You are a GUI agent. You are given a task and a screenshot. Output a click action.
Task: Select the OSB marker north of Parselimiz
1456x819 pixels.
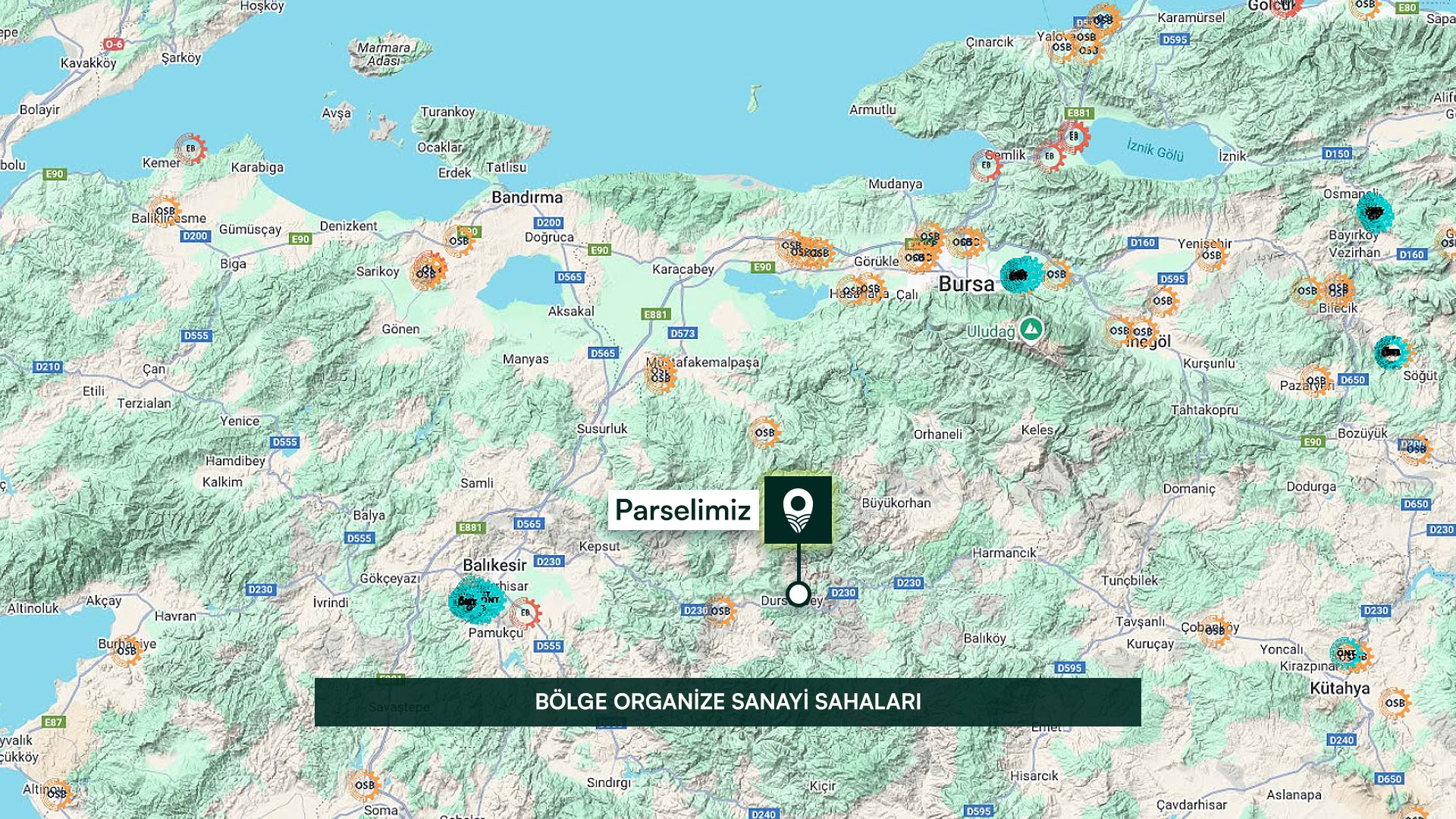pyautogui.click(x=764, y=433)
